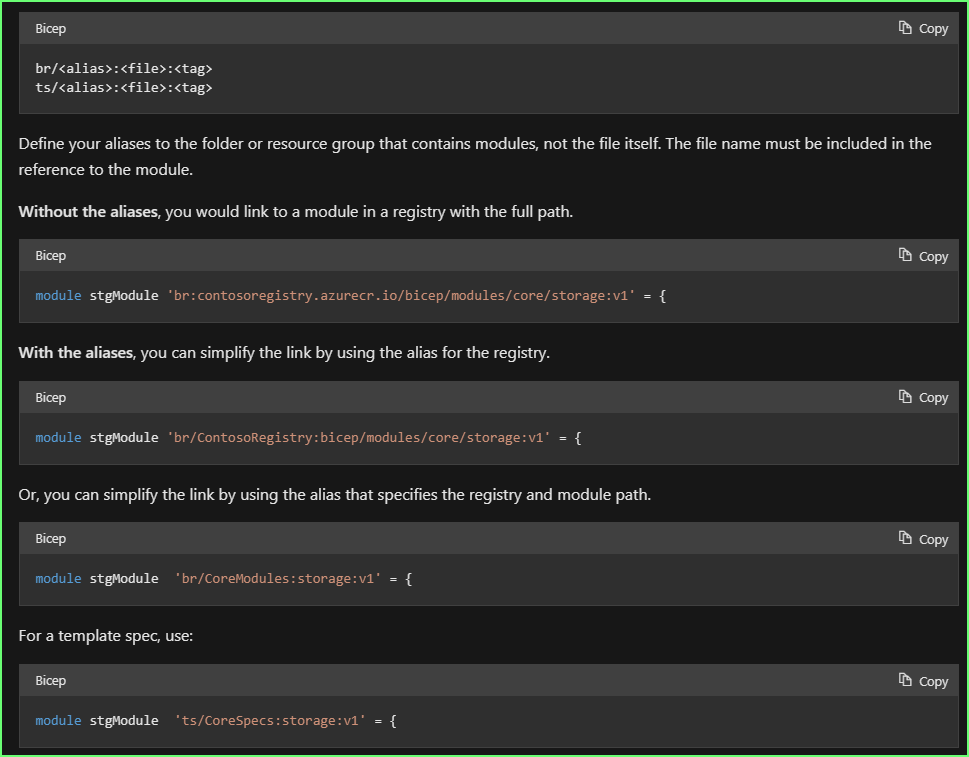969x757 pixels.
Task: Click the Bicep label on the template spec block
Action: pos(50,680)
